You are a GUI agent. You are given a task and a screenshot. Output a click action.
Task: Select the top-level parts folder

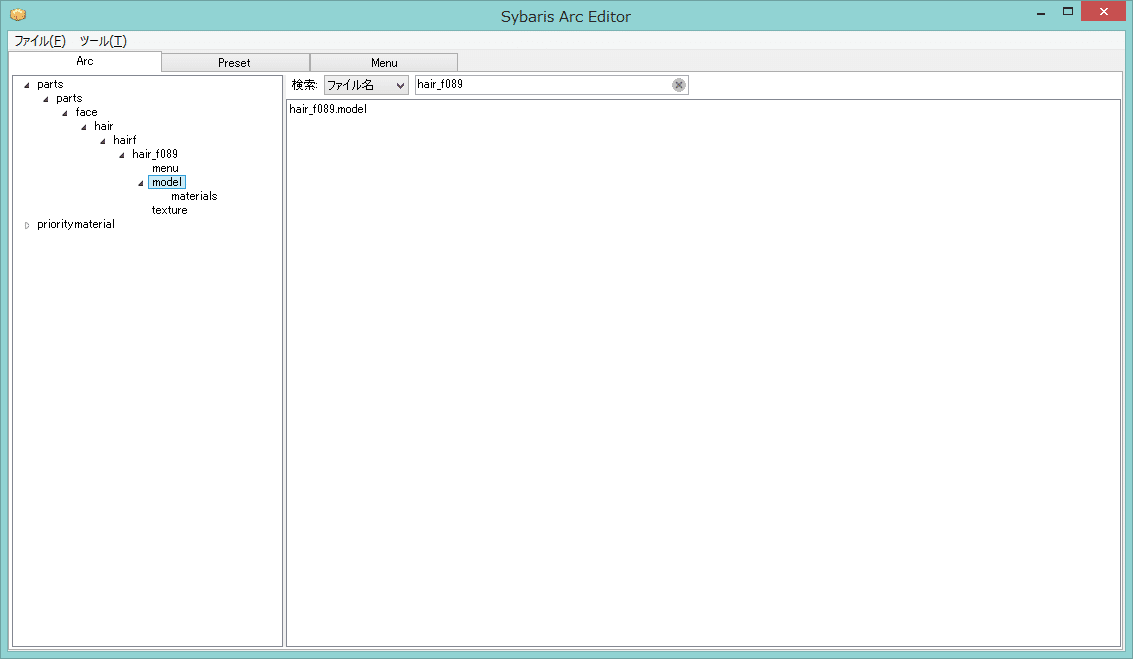click(x=50, y=85)
